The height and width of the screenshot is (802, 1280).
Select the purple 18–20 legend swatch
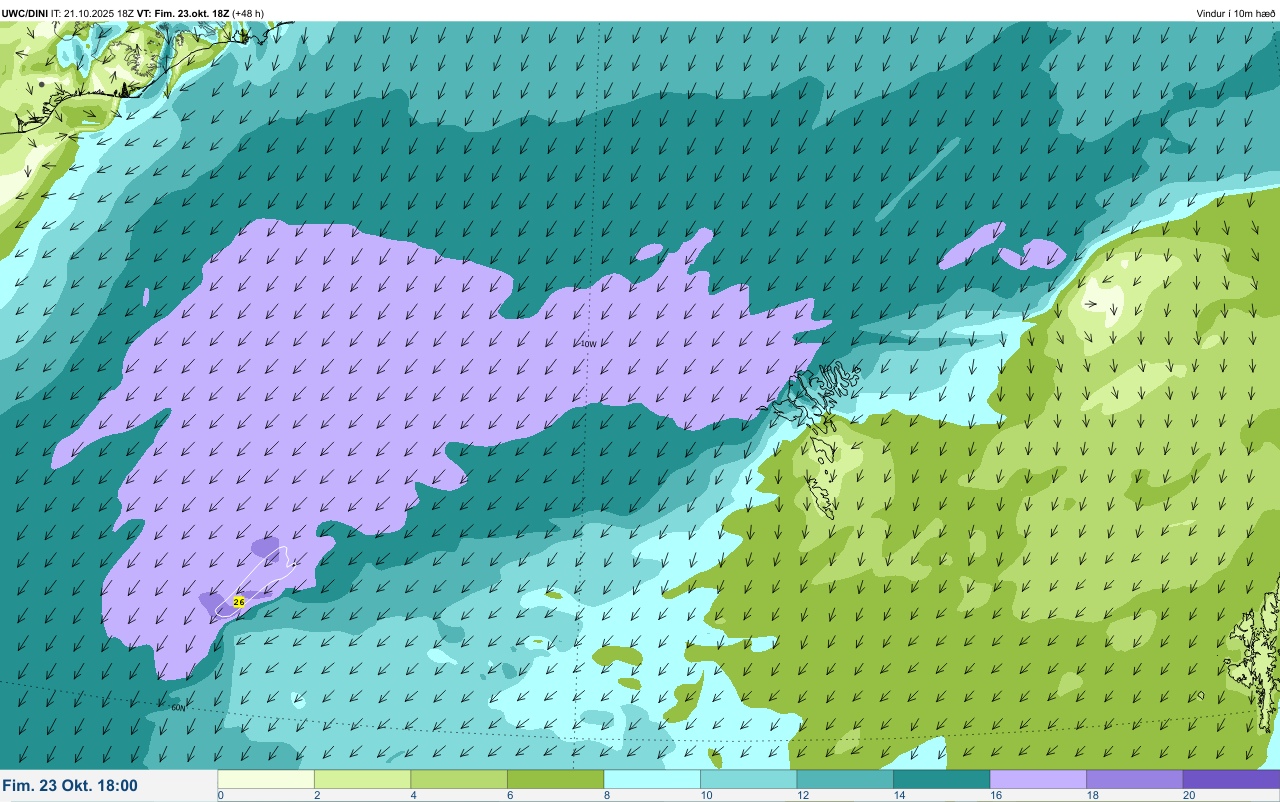point(1134,779)
